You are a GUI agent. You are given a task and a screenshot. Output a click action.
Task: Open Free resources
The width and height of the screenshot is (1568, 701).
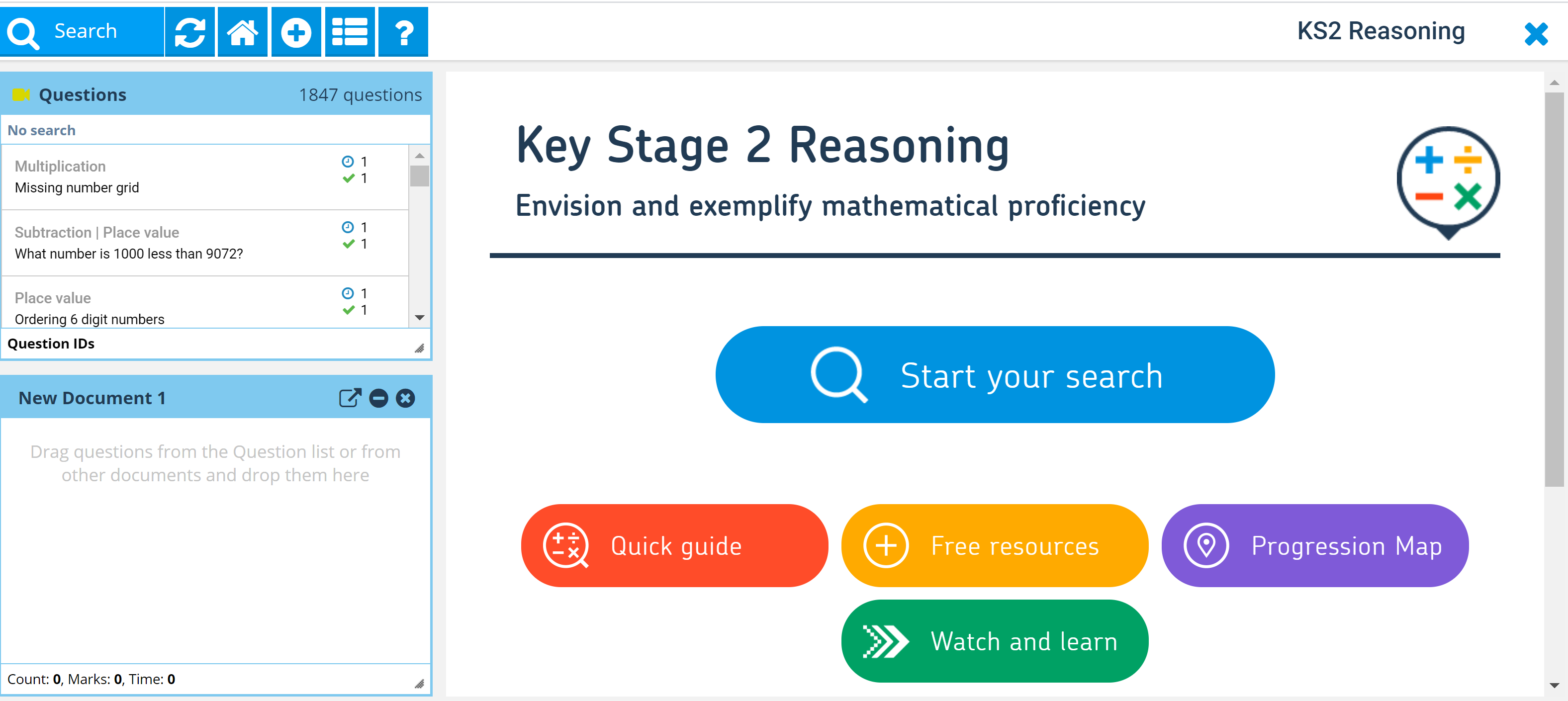coord(994,545)
